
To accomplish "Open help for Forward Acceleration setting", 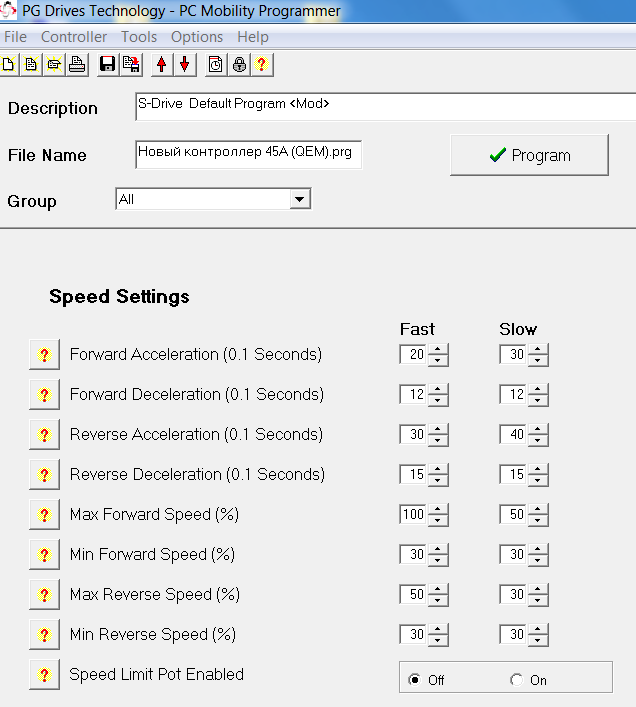I will click(x=44, y=355).
